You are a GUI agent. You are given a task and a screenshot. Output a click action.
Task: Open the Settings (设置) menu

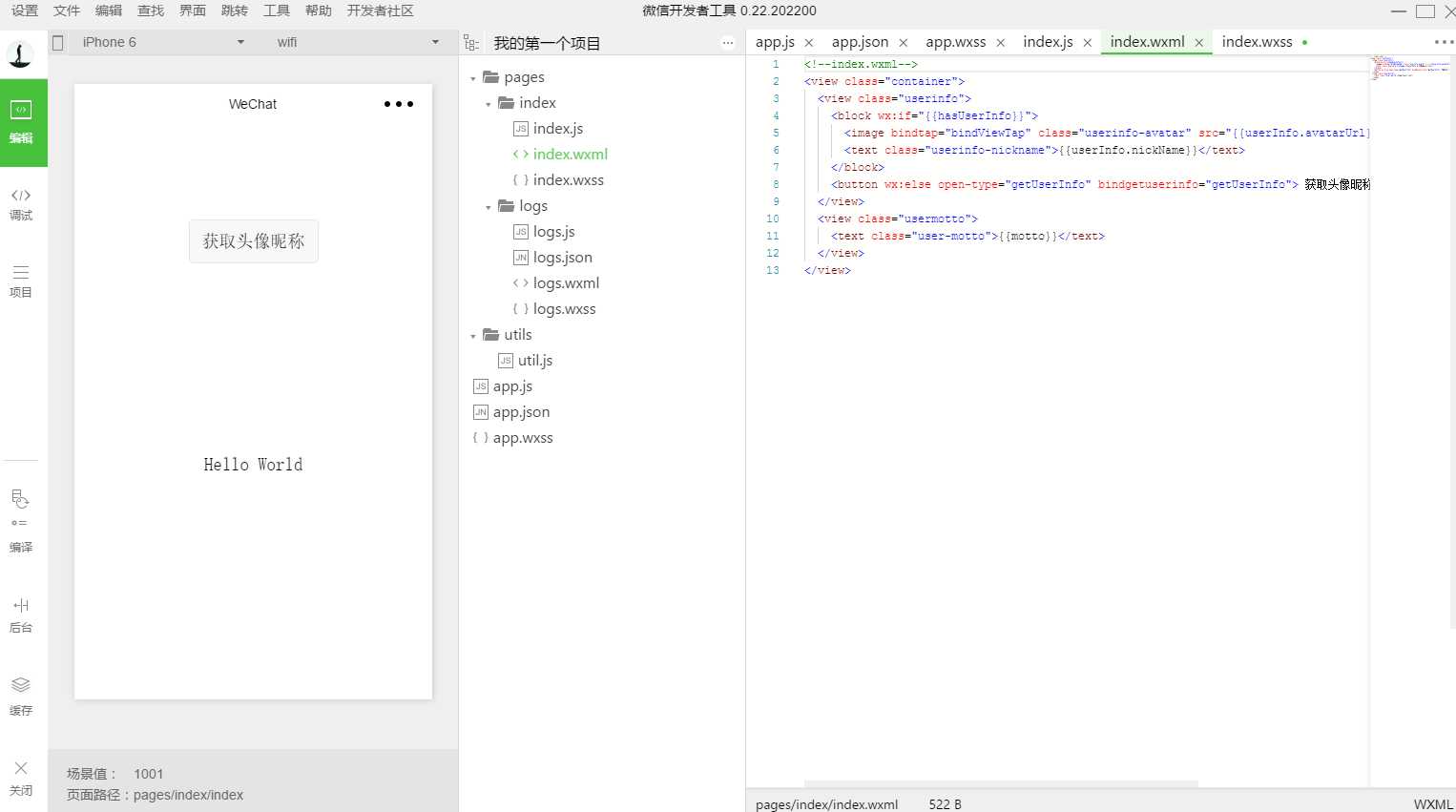[25, 10]
